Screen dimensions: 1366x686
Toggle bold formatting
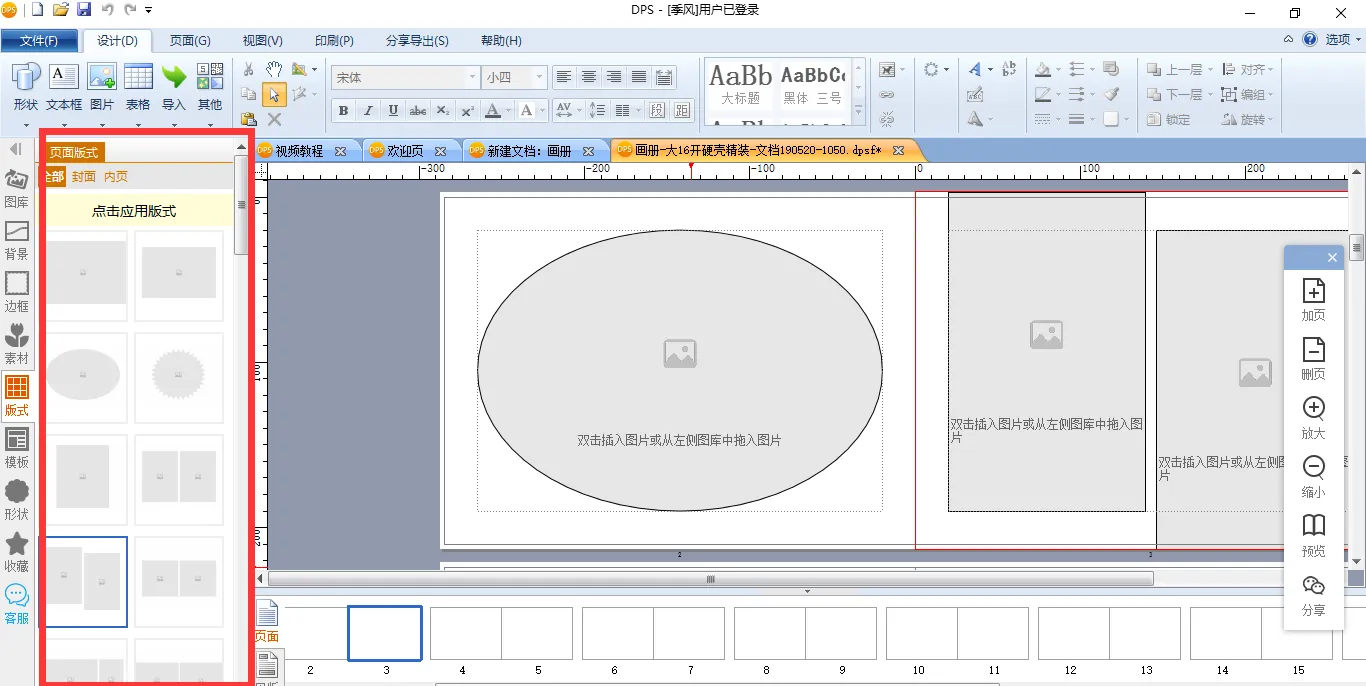(x=344, y=111)
